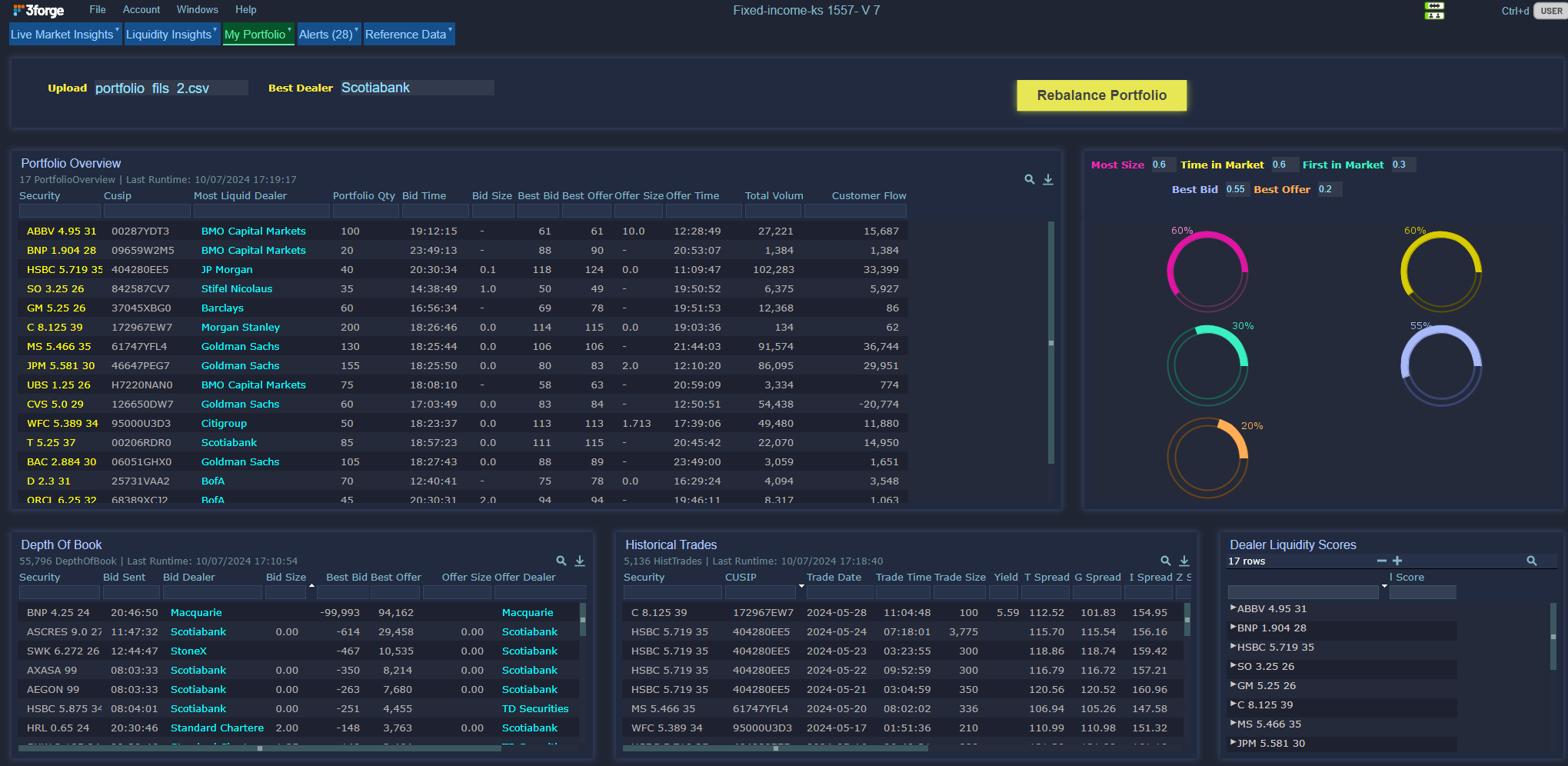Click the green connection status icon
The height and width of the screenshot is (766, 1568).
point(1434,11)
